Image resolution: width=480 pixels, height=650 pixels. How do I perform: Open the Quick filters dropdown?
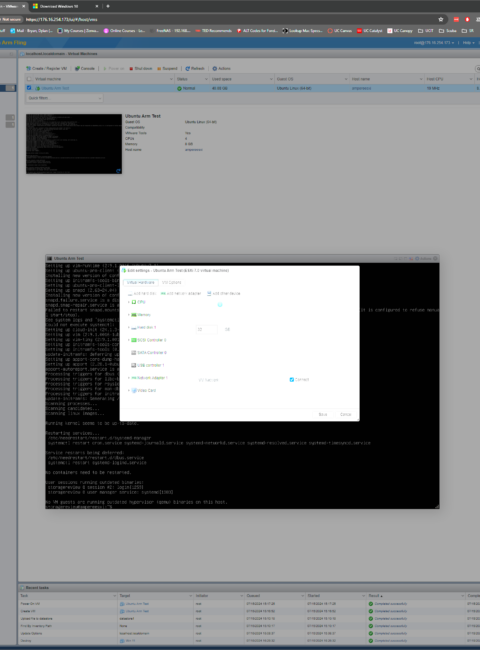(x=65, y=98)
